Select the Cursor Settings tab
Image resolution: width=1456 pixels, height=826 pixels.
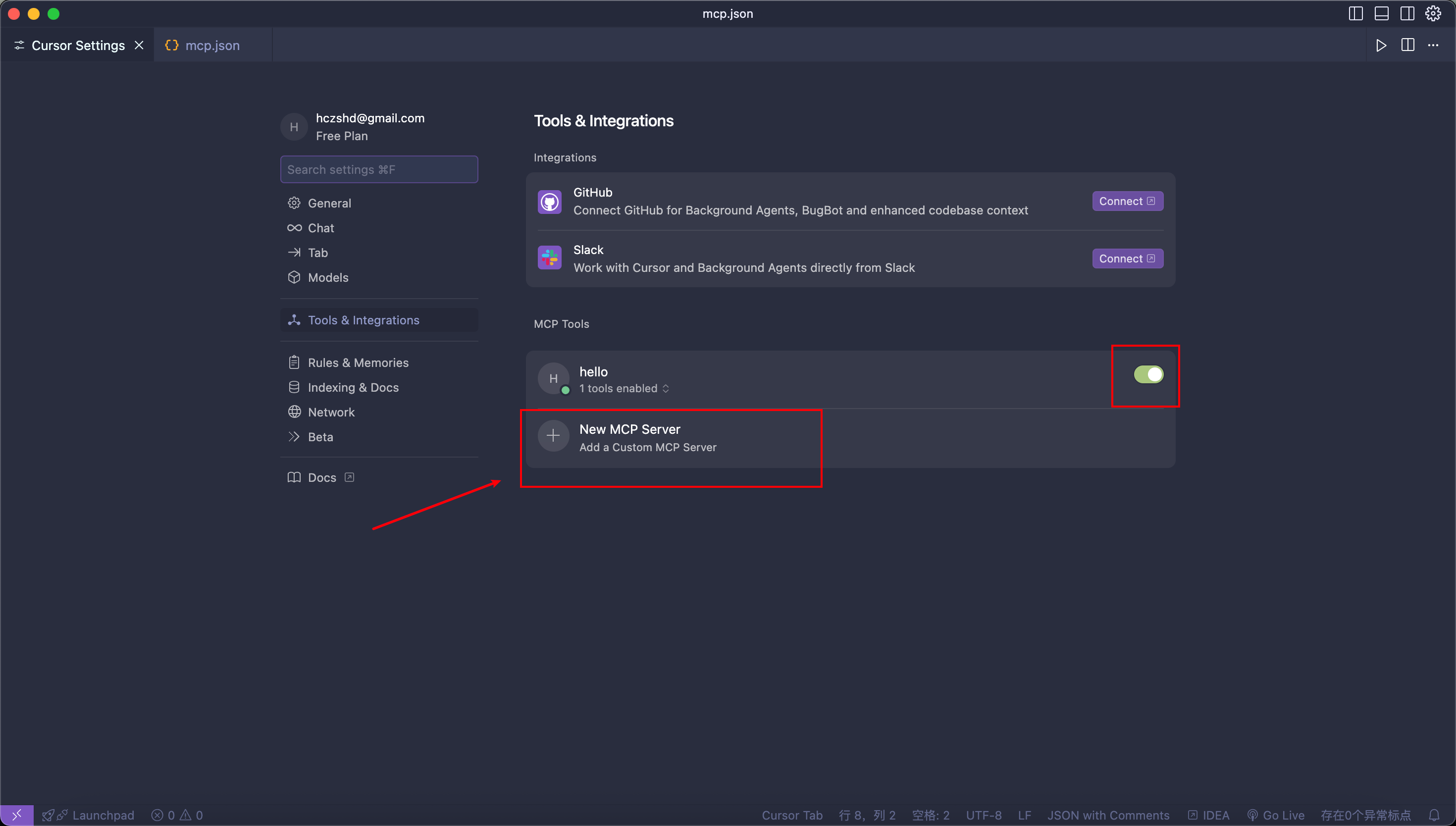pyautogui.click(x=77, y=46)
